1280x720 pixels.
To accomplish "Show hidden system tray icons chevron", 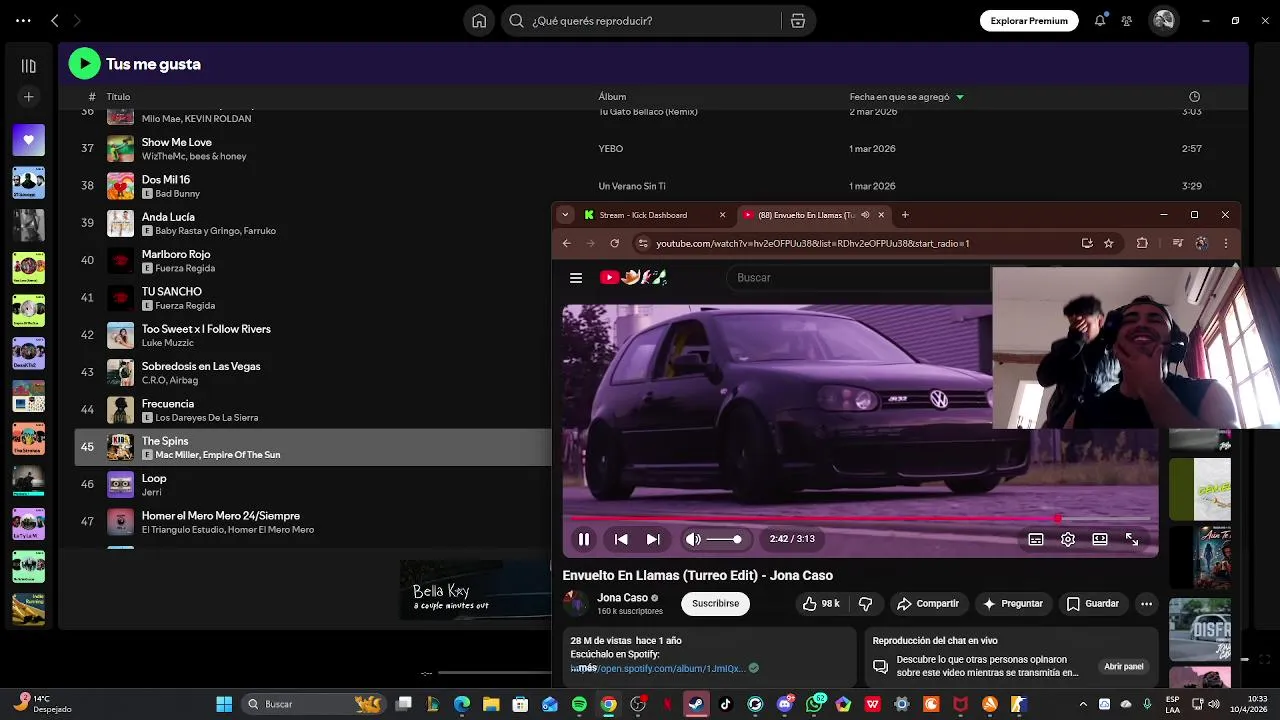I will pos(1084,704).
